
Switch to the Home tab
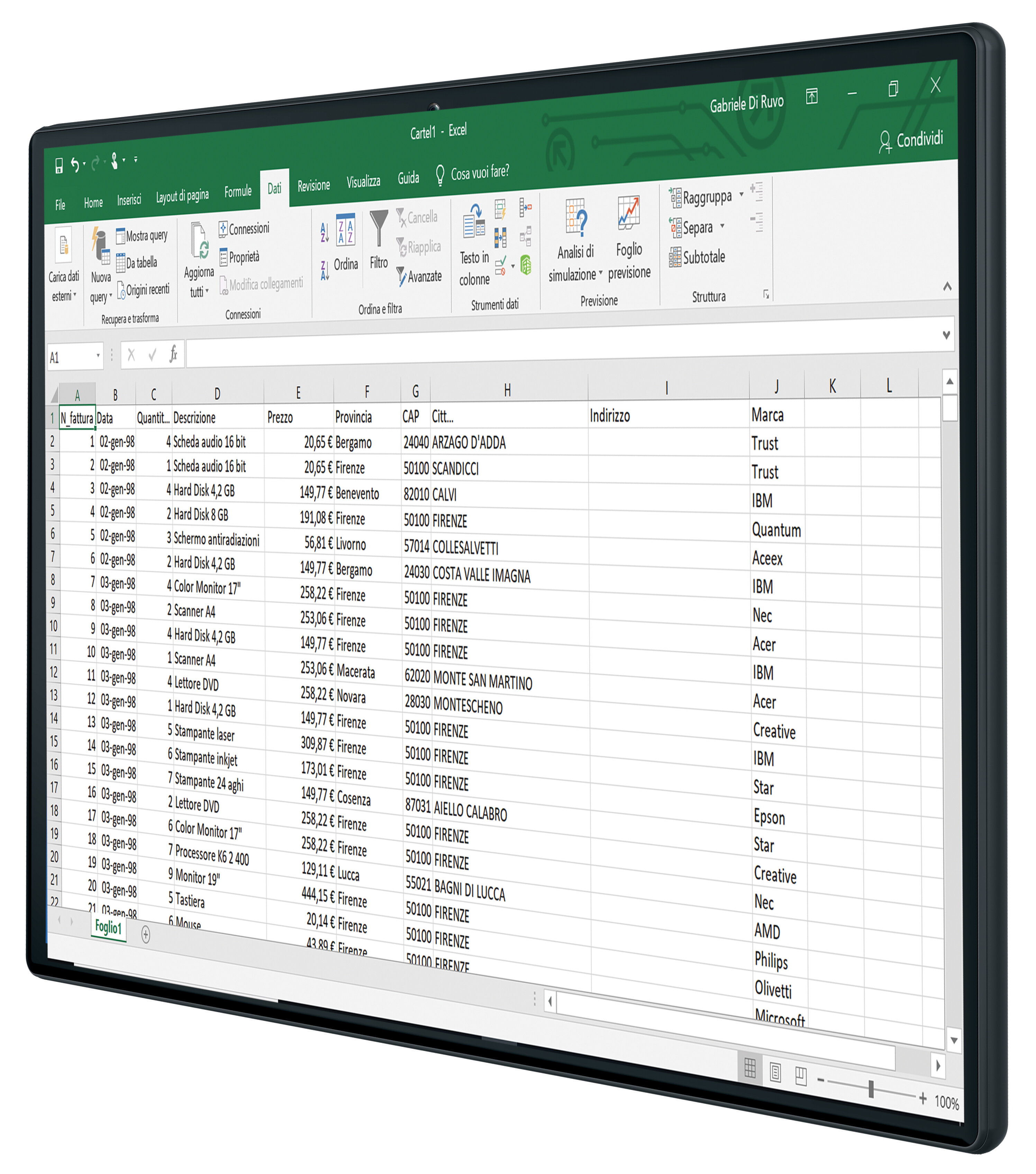coord(93,202)
